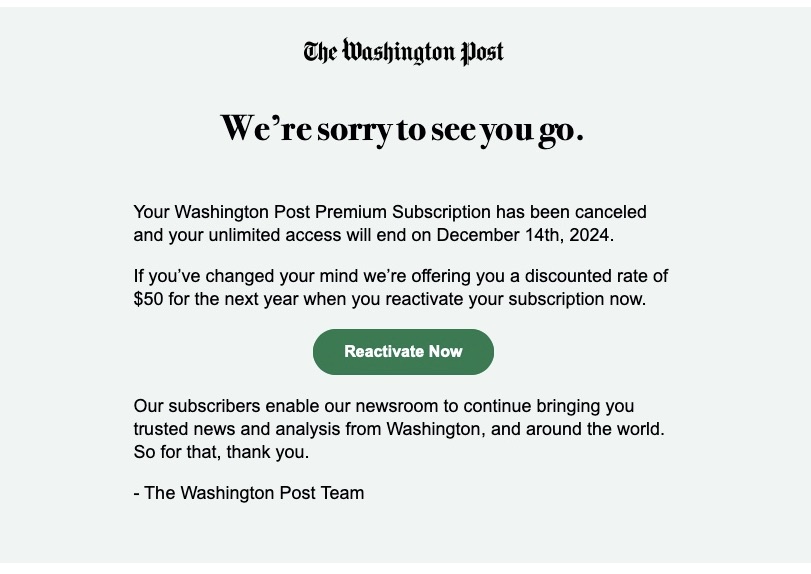The height and width of the screenshot is (574, 811).
Task: Click "Your Washington Post" opening paragraph text
Action: tap(222, 212)
